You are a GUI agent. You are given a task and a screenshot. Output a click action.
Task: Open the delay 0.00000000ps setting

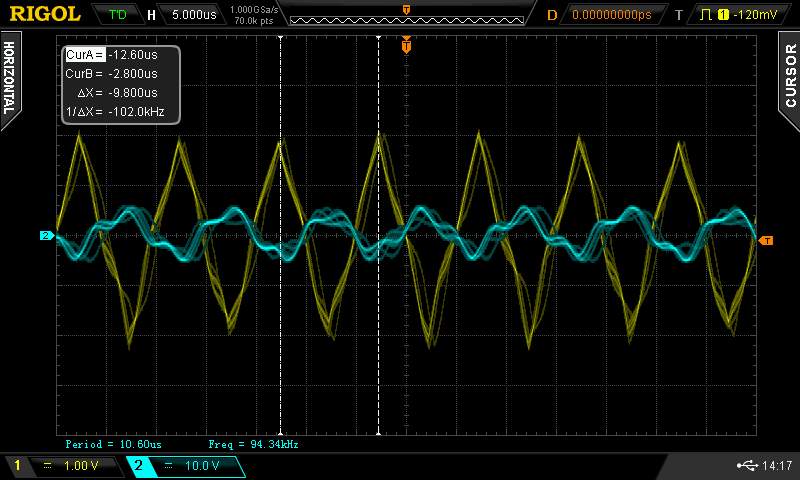610,15
